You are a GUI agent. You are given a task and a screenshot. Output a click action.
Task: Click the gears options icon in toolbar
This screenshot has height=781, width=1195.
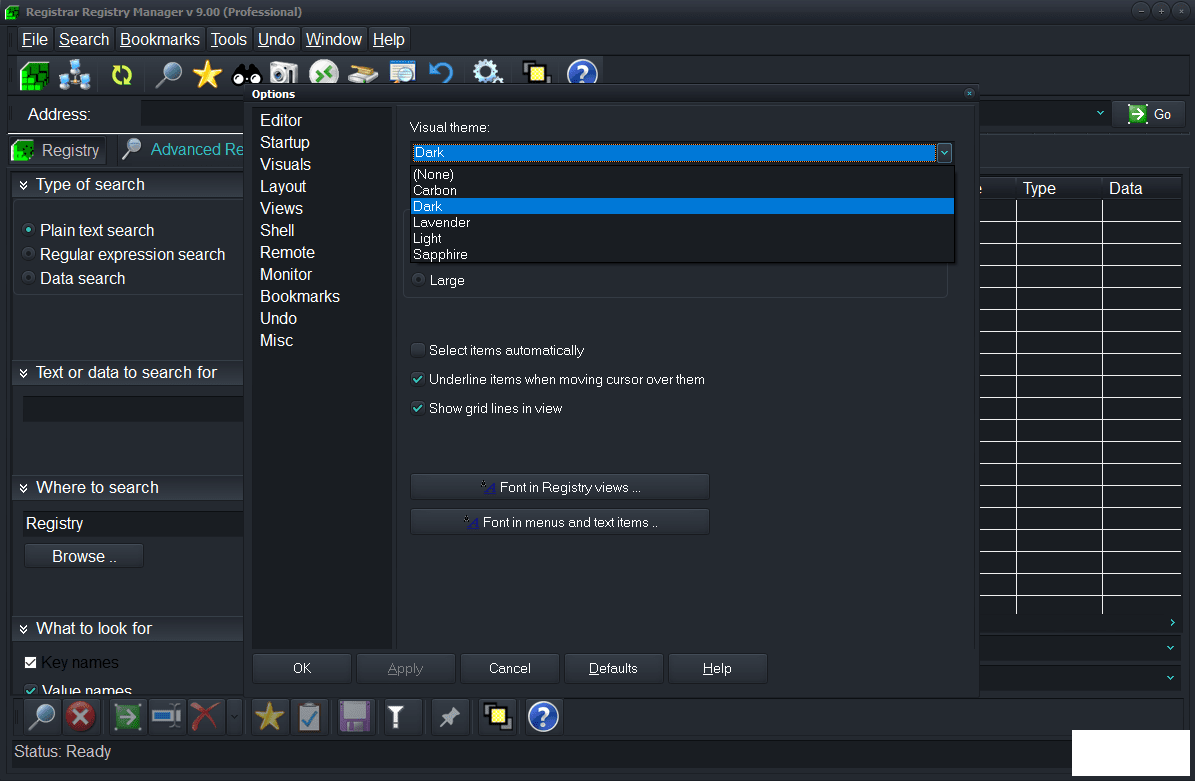(x=487, y=73)
